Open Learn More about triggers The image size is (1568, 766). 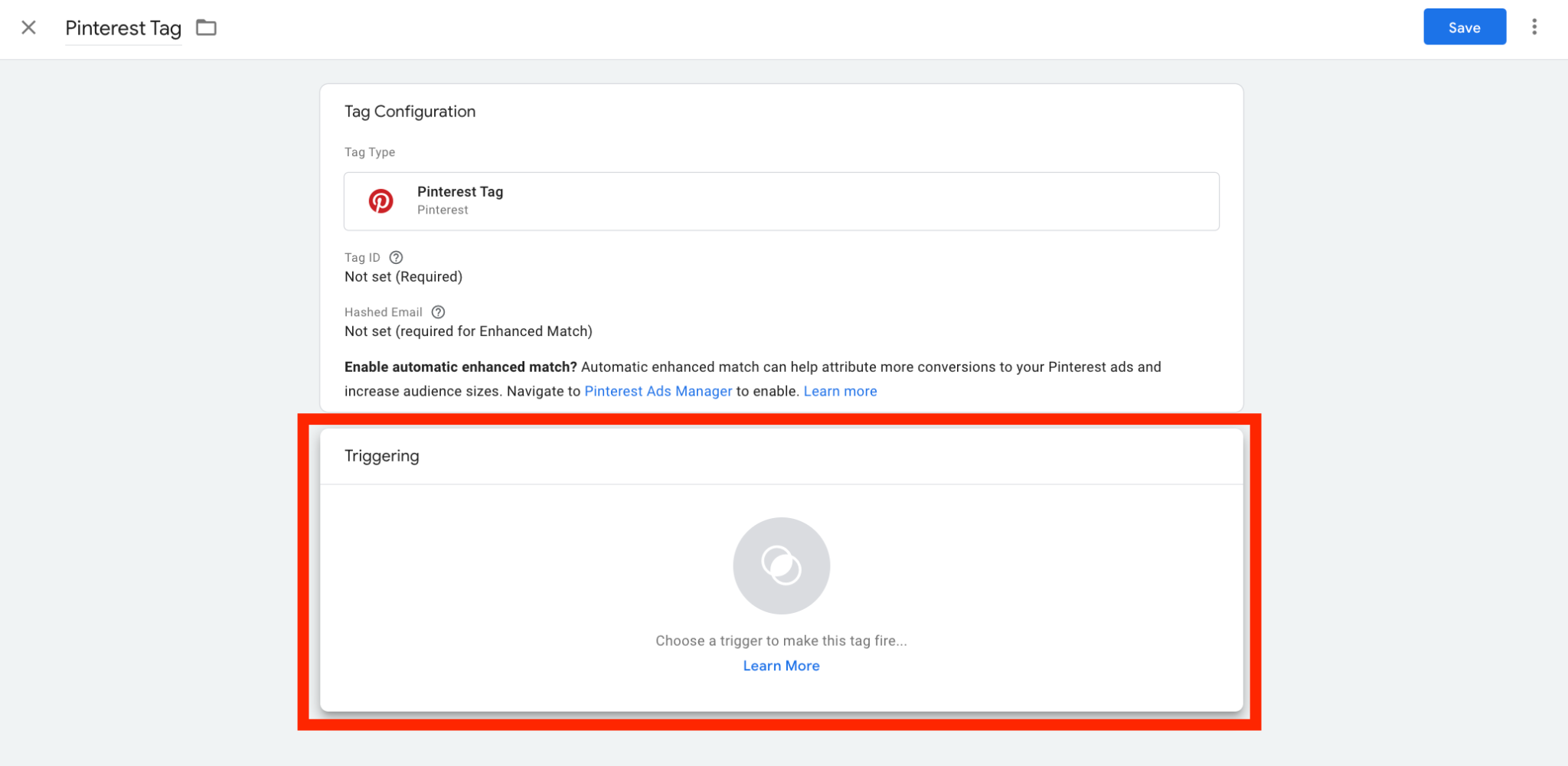[781, 666]
